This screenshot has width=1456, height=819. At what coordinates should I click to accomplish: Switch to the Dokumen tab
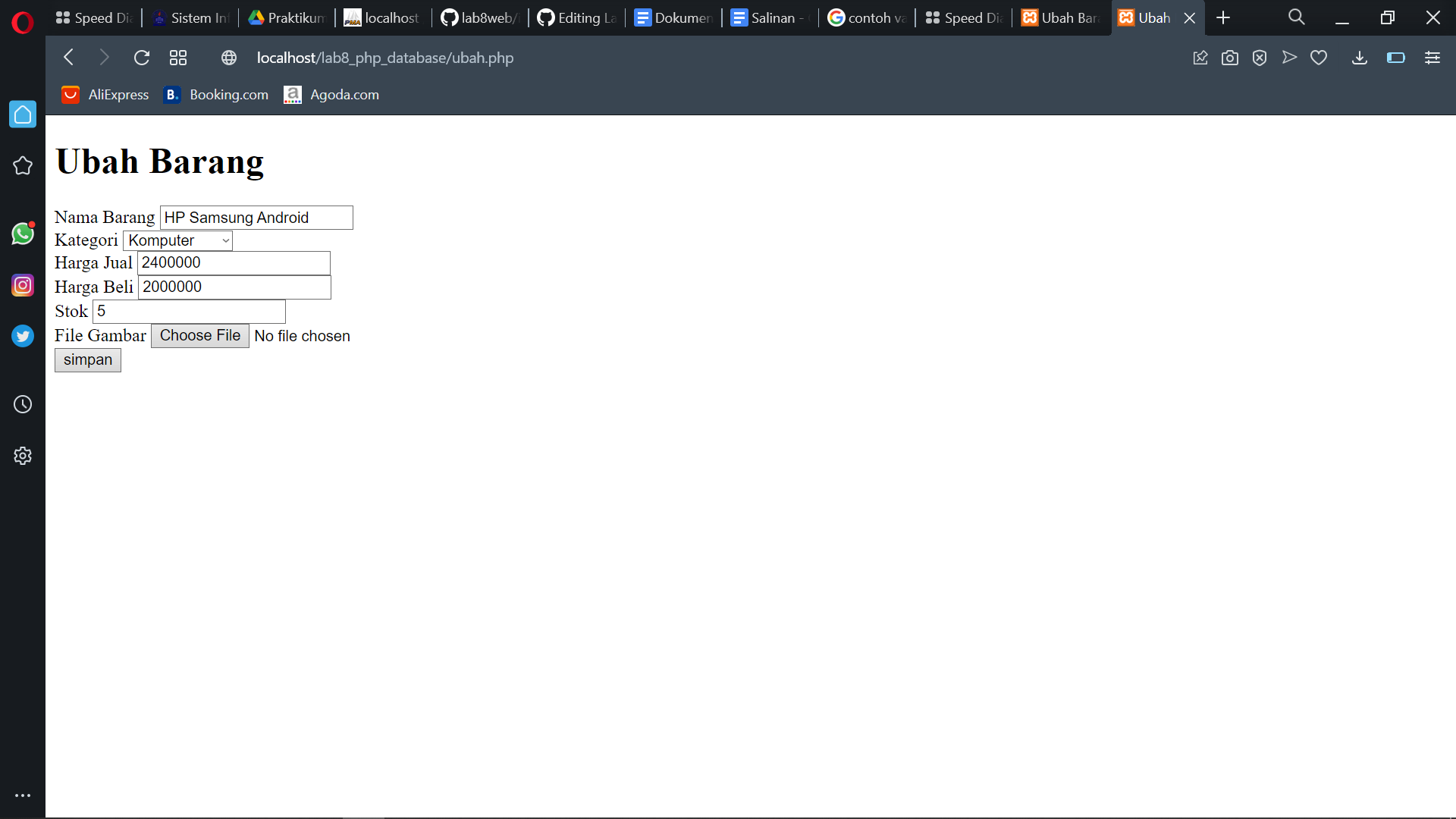673,17
